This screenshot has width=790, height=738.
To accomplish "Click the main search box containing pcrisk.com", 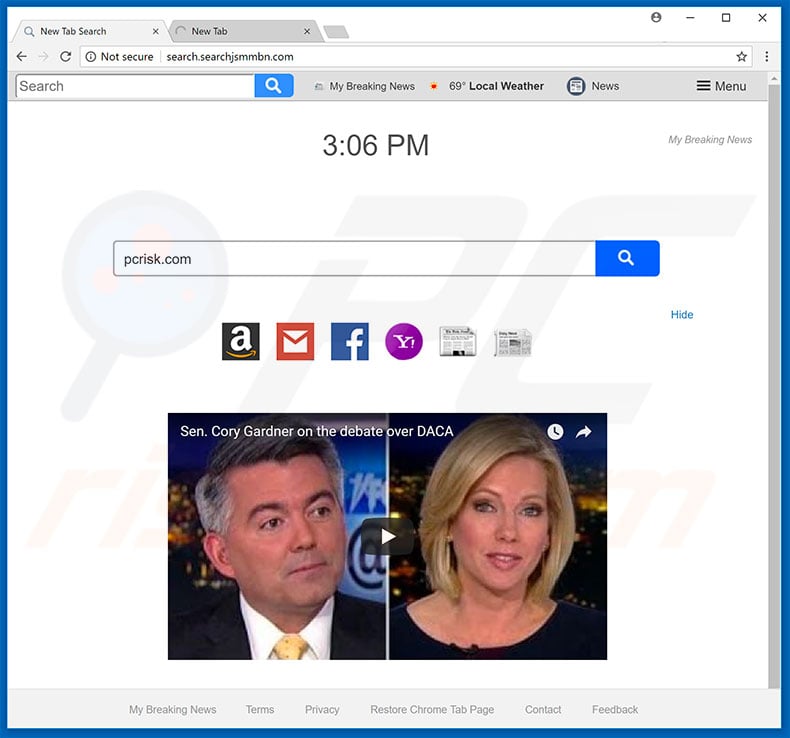I will click(x=354, y=258).
